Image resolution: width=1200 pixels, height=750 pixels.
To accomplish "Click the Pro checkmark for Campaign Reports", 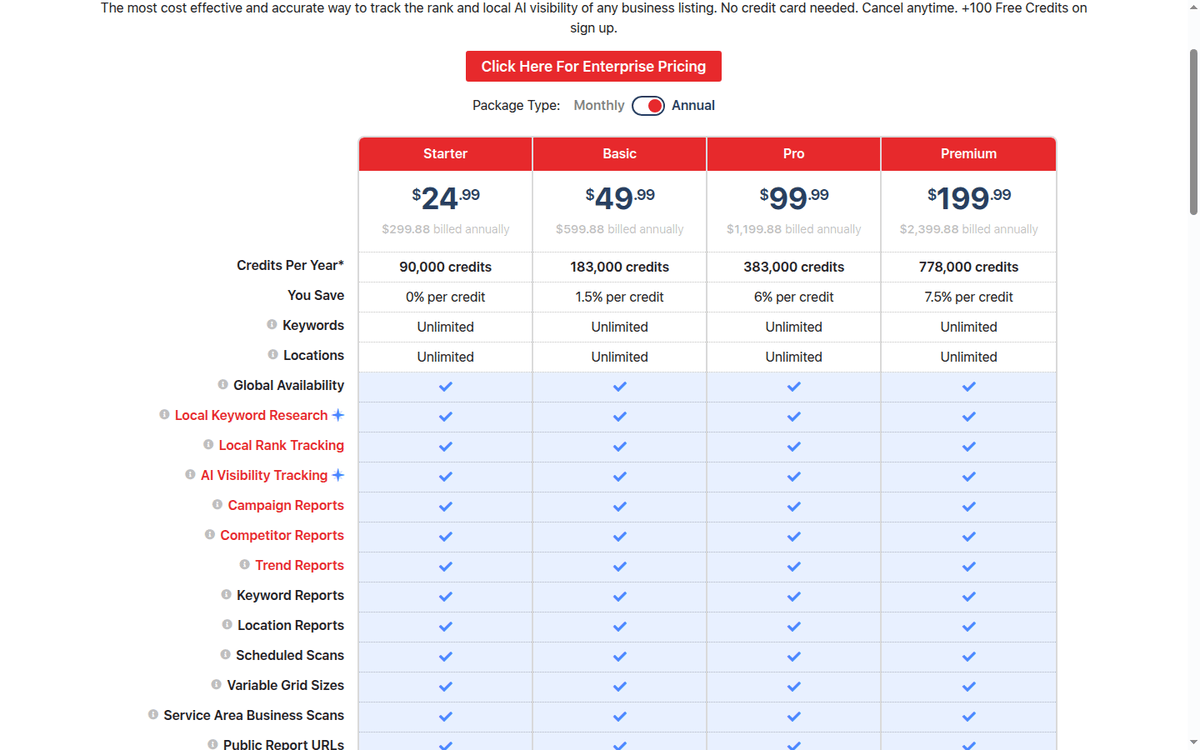I will (x=794, y=506).
